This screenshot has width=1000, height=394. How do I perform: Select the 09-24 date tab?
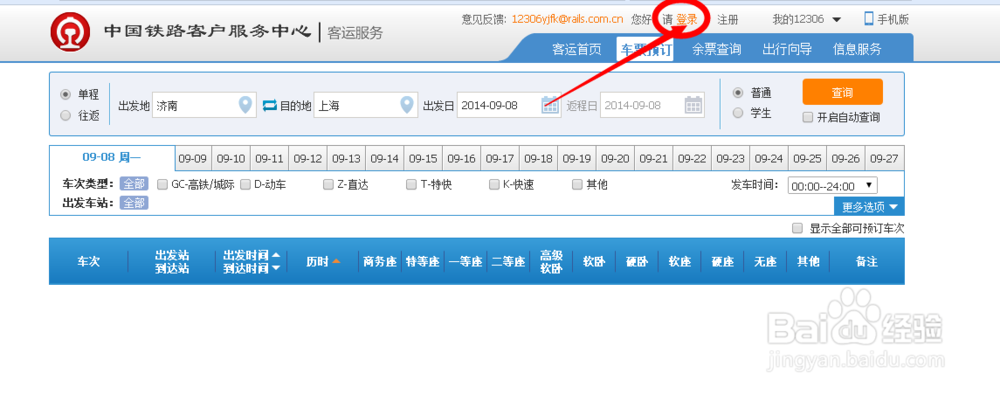[x=768, y=159]
